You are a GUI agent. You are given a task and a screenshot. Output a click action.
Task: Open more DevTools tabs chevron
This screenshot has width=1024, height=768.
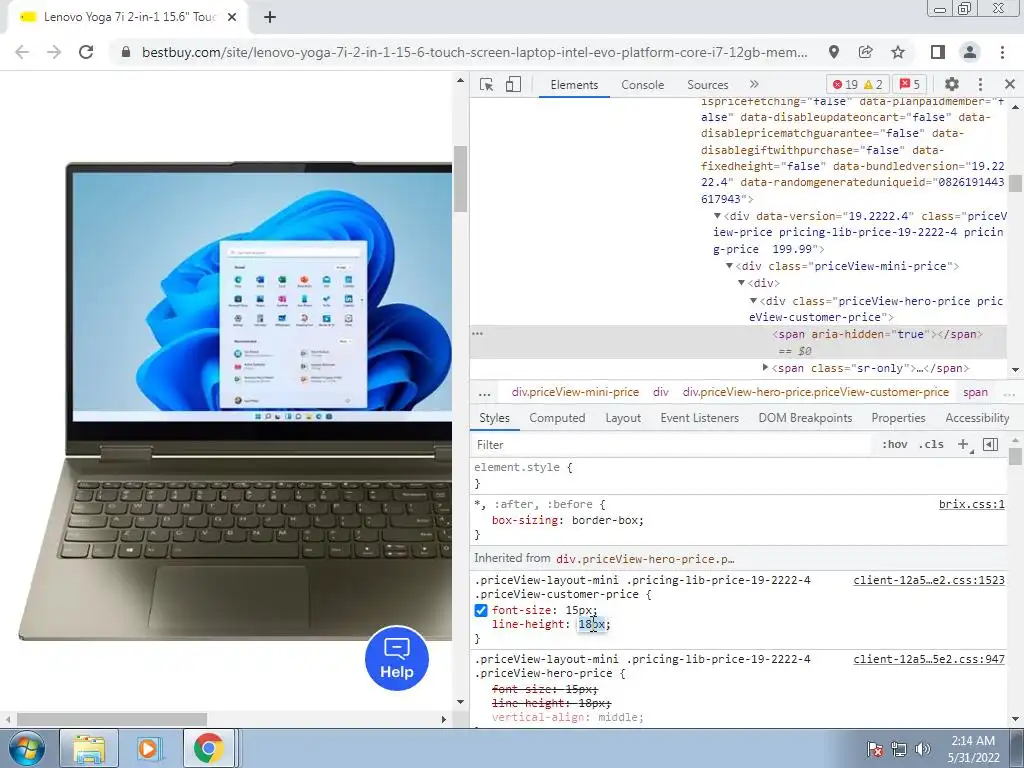(x=754, y=84)
